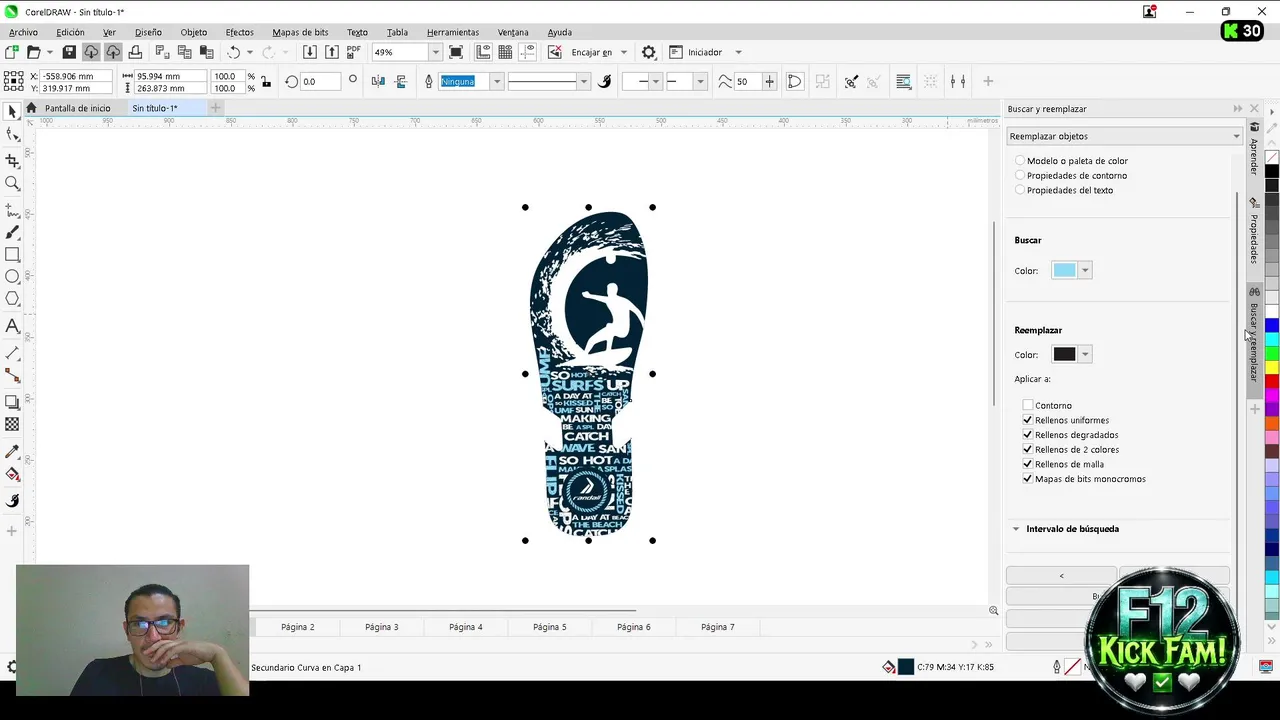Image resolution: width=1280 pixels, height=720 pixels.
Task: Click the Import icon
Action: click(x=310, y=52)
